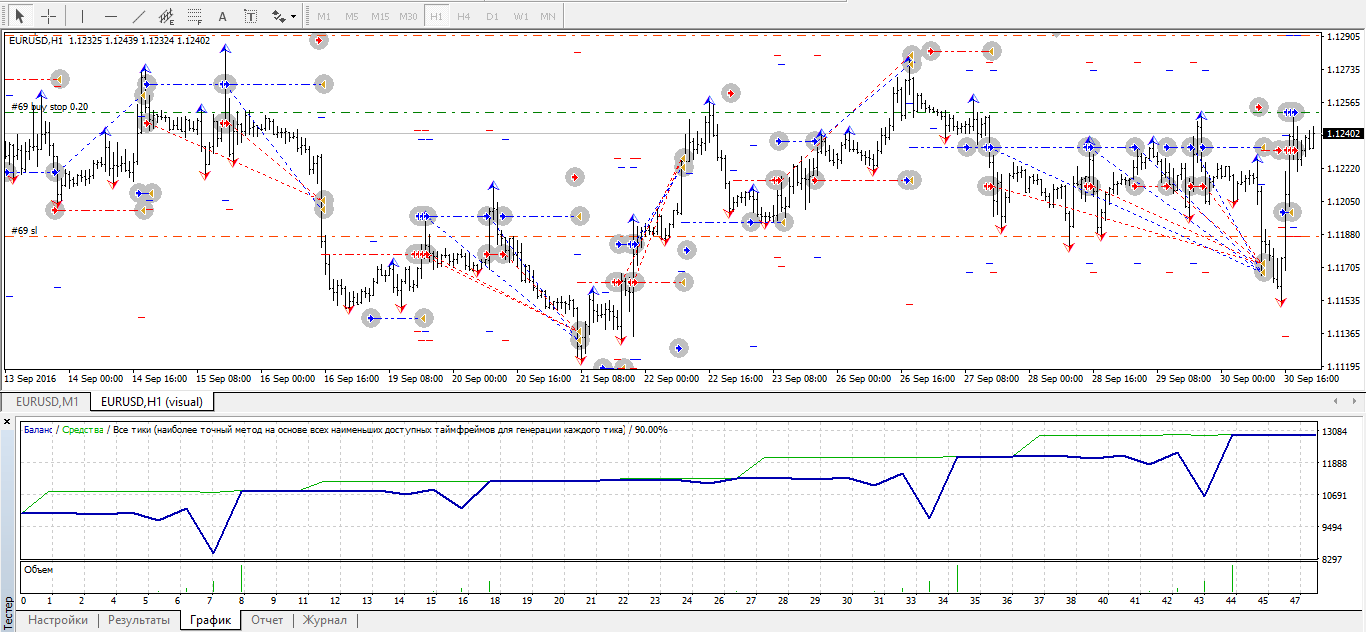Open the Журнал tester tab
Screen dimensions: 1366x632
pos(325,621)
